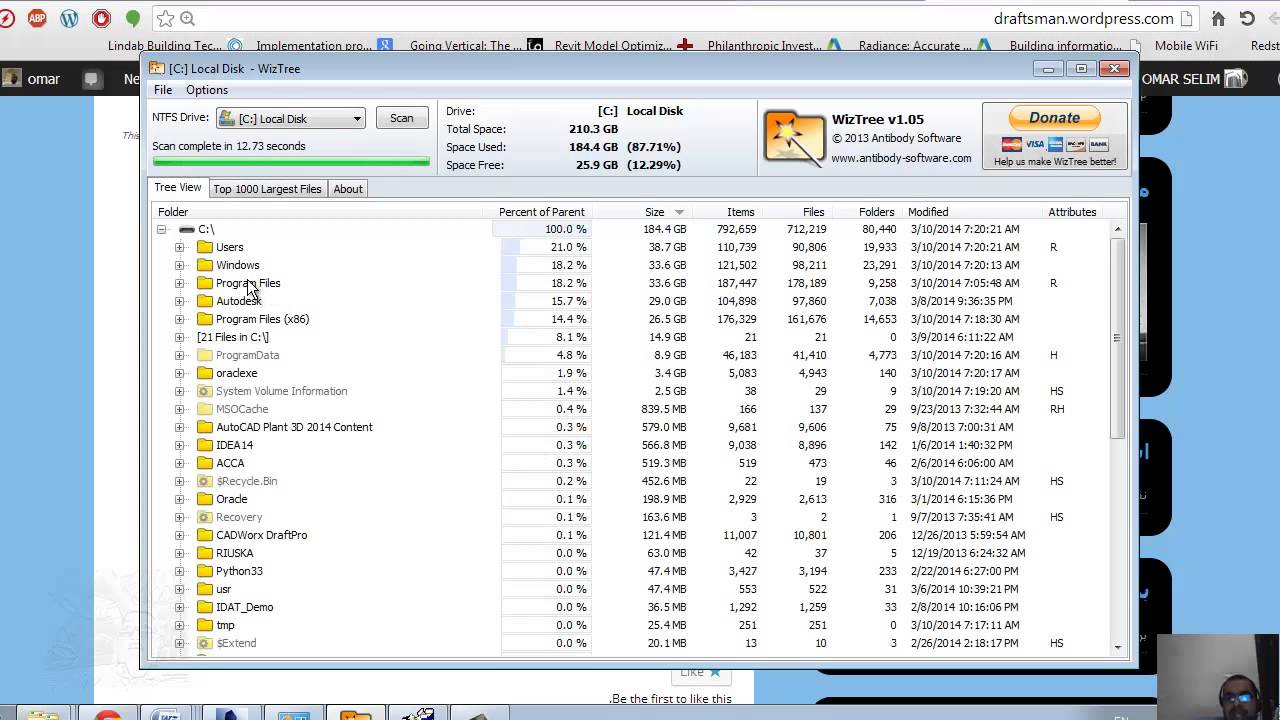Click the Recovery folder icon

click(205, 517)
